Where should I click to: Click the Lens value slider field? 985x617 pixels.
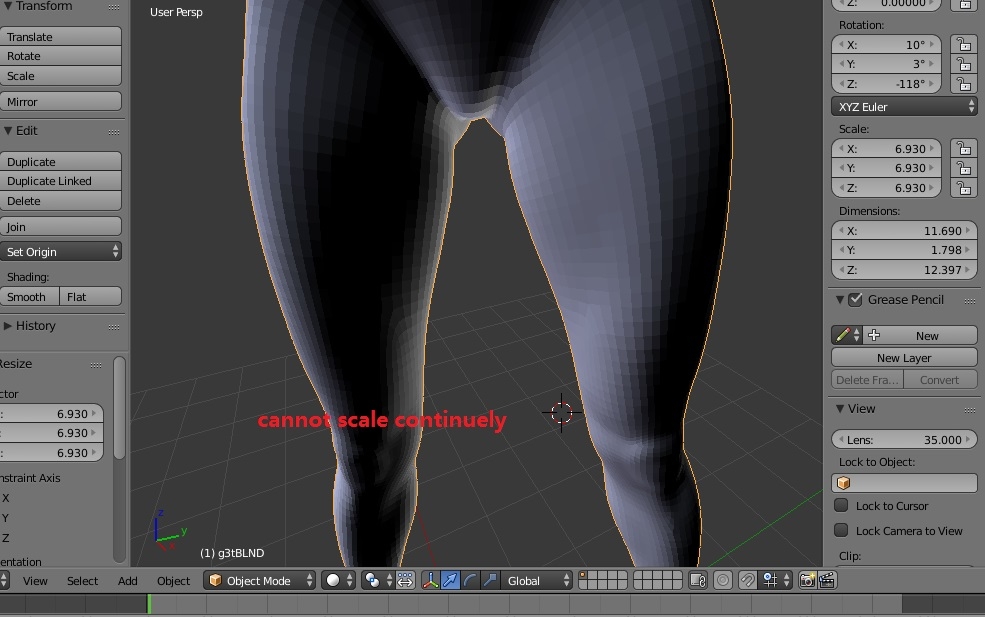(904, 440)
